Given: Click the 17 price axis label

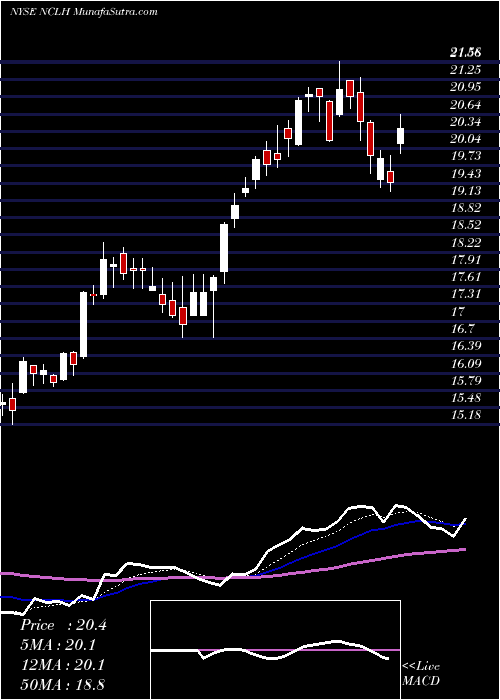Looking at the screenshot, I should 458,312.
